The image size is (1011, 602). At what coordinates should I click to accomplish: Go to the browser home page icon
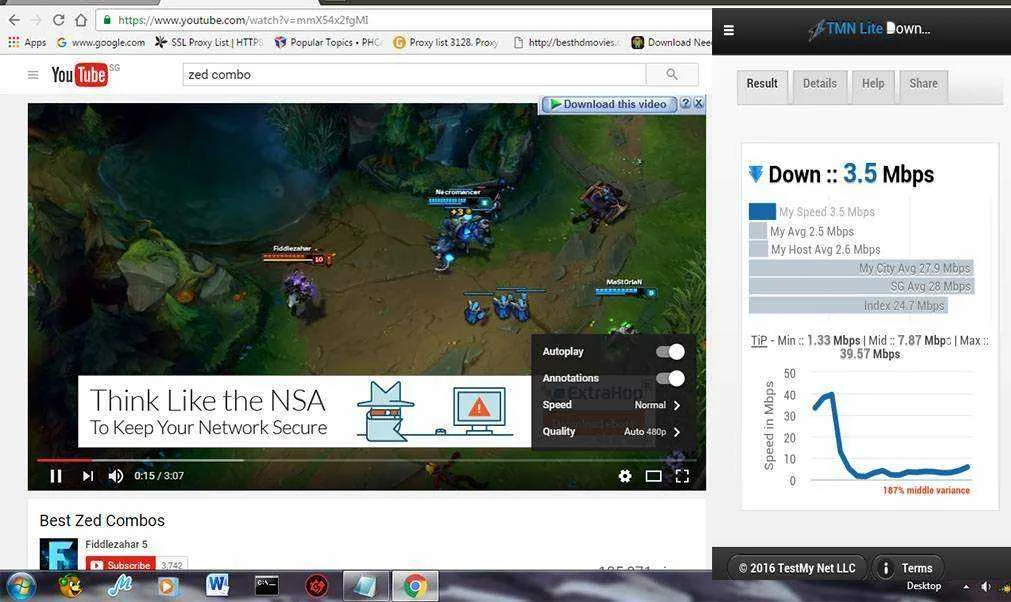coord(81,20)
